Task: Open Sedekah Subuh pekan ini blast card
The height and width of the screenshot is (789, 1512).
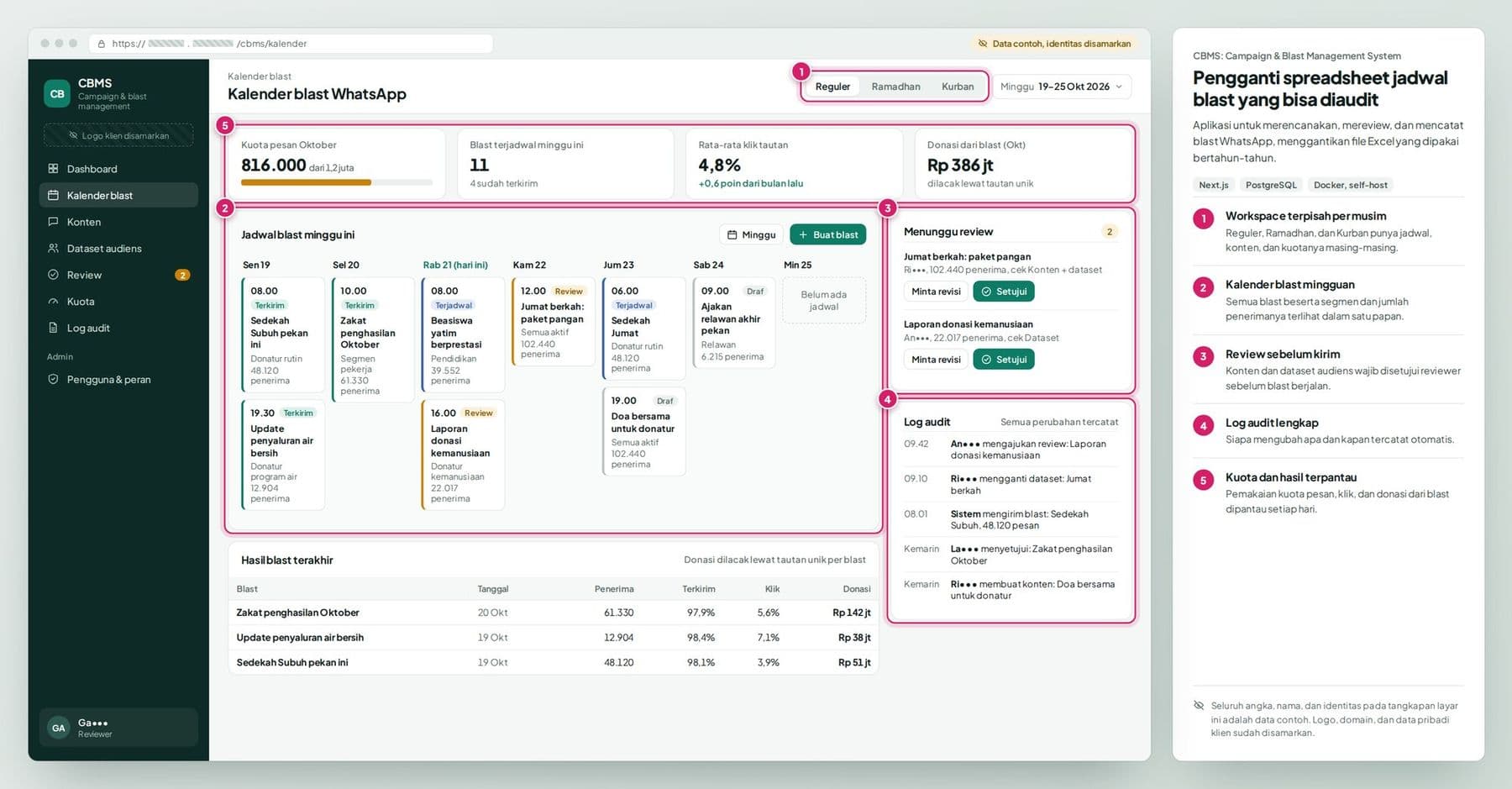Action: 282,334
